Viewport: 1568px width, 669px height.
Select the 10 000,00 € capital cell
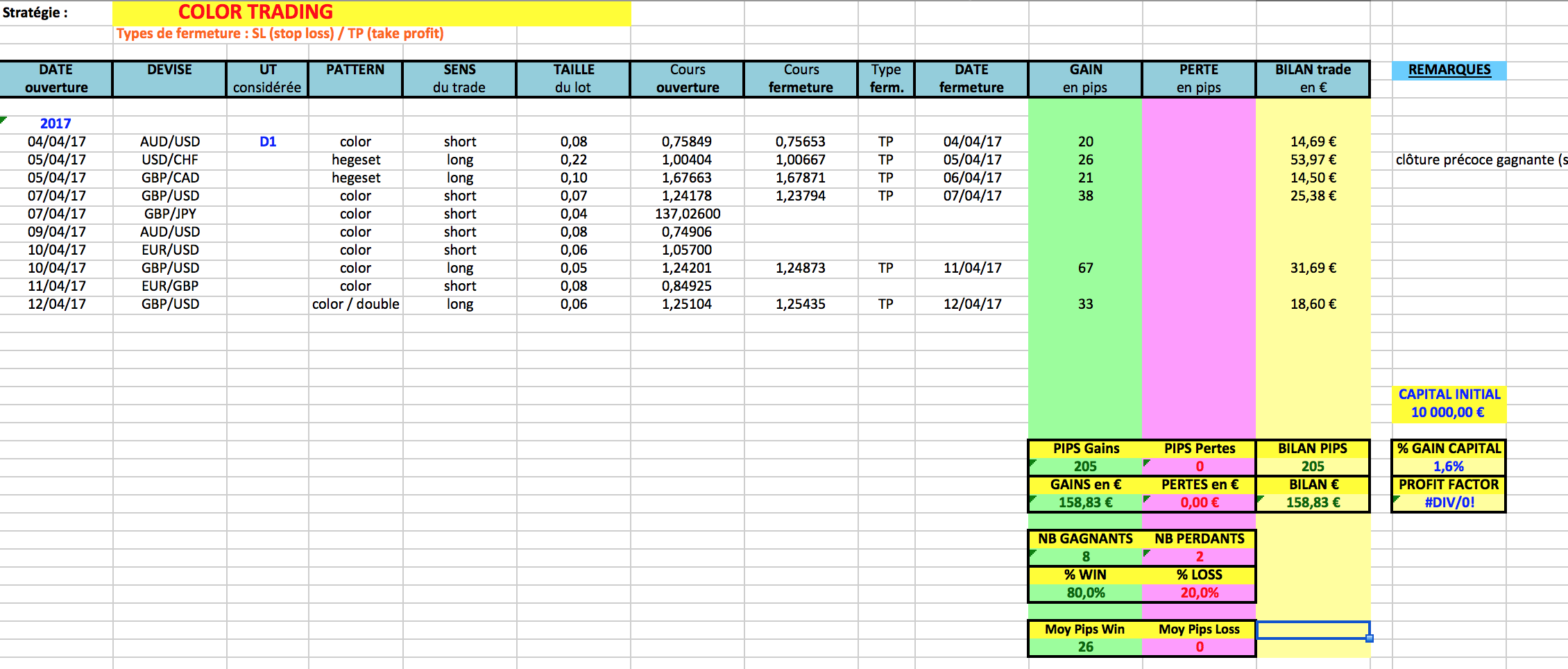(x=1449, y=412)
